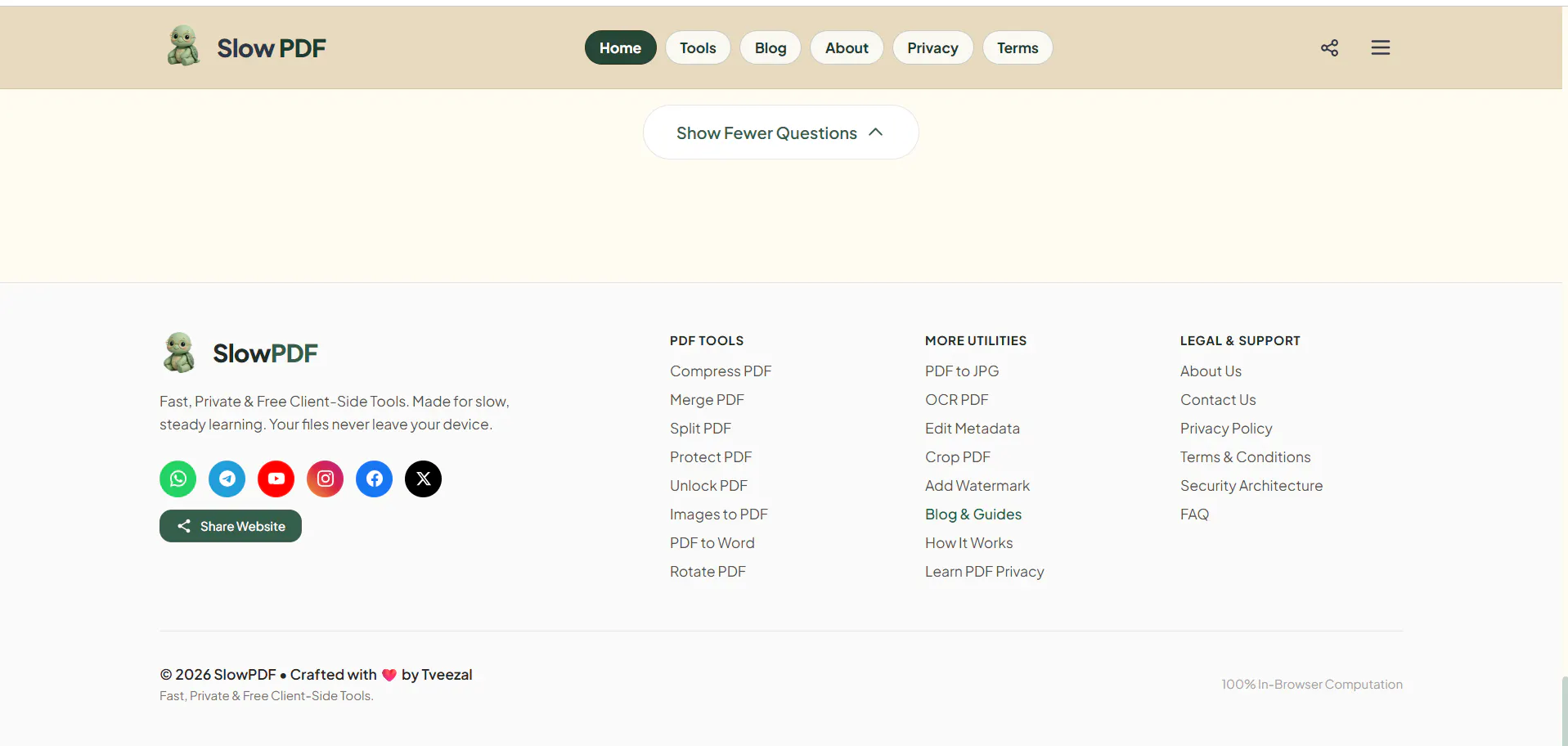Viewport: 1568px width, 746px height.
Task: Open the hamburger menu icon
Action: point(1380,47)
